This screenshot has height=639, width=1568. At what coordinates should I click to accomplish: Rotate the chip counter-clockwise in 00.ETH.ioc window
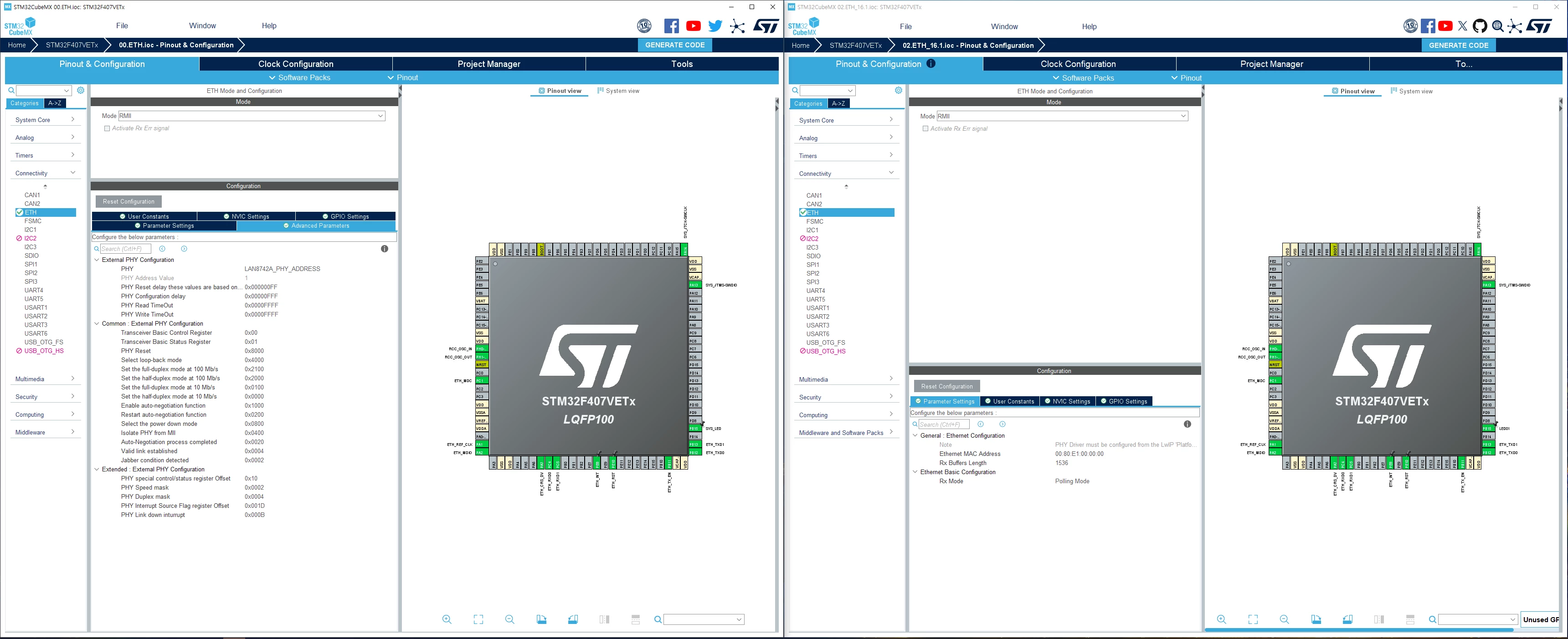[x=573, y=619]
